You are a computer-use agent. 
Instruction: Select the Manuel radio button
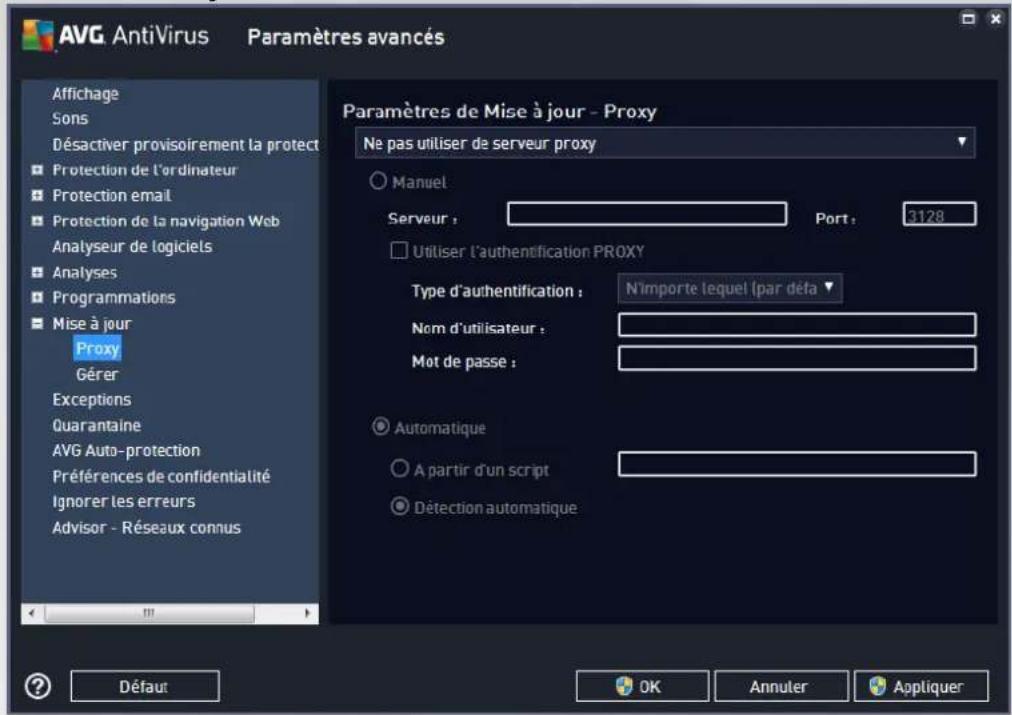point(378,181)
